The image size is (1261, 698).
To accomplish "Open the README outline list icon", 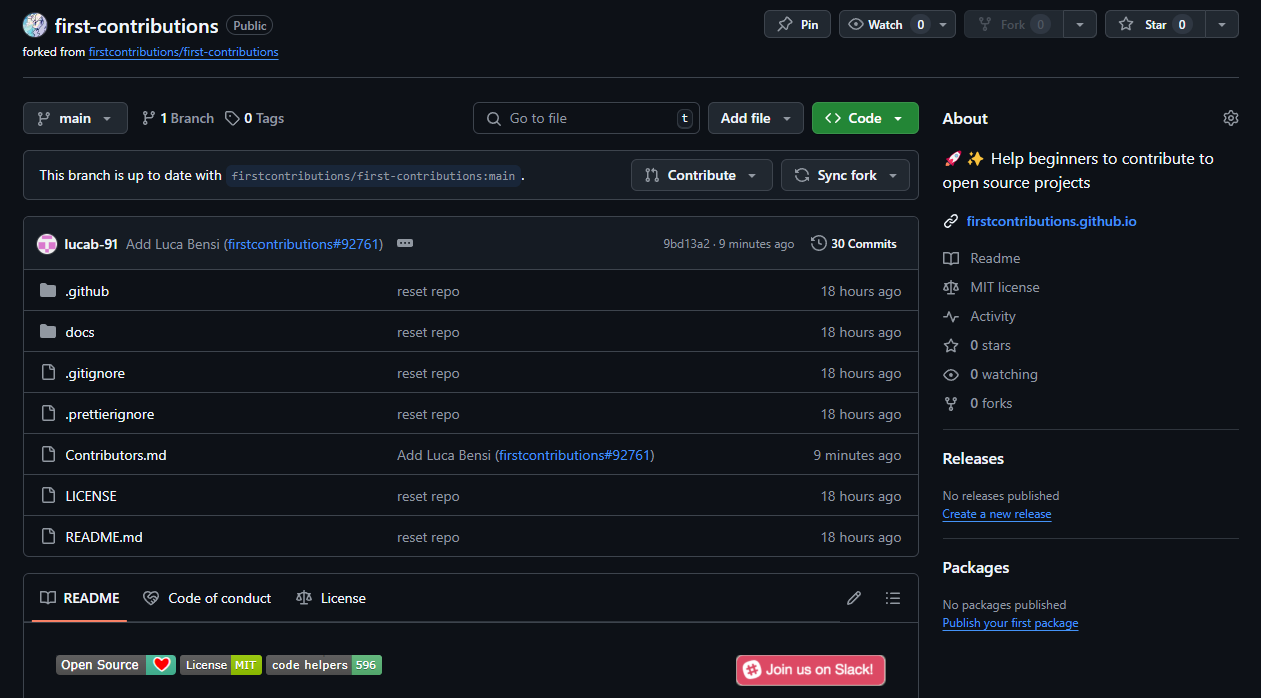I will (x=893, y=598).
